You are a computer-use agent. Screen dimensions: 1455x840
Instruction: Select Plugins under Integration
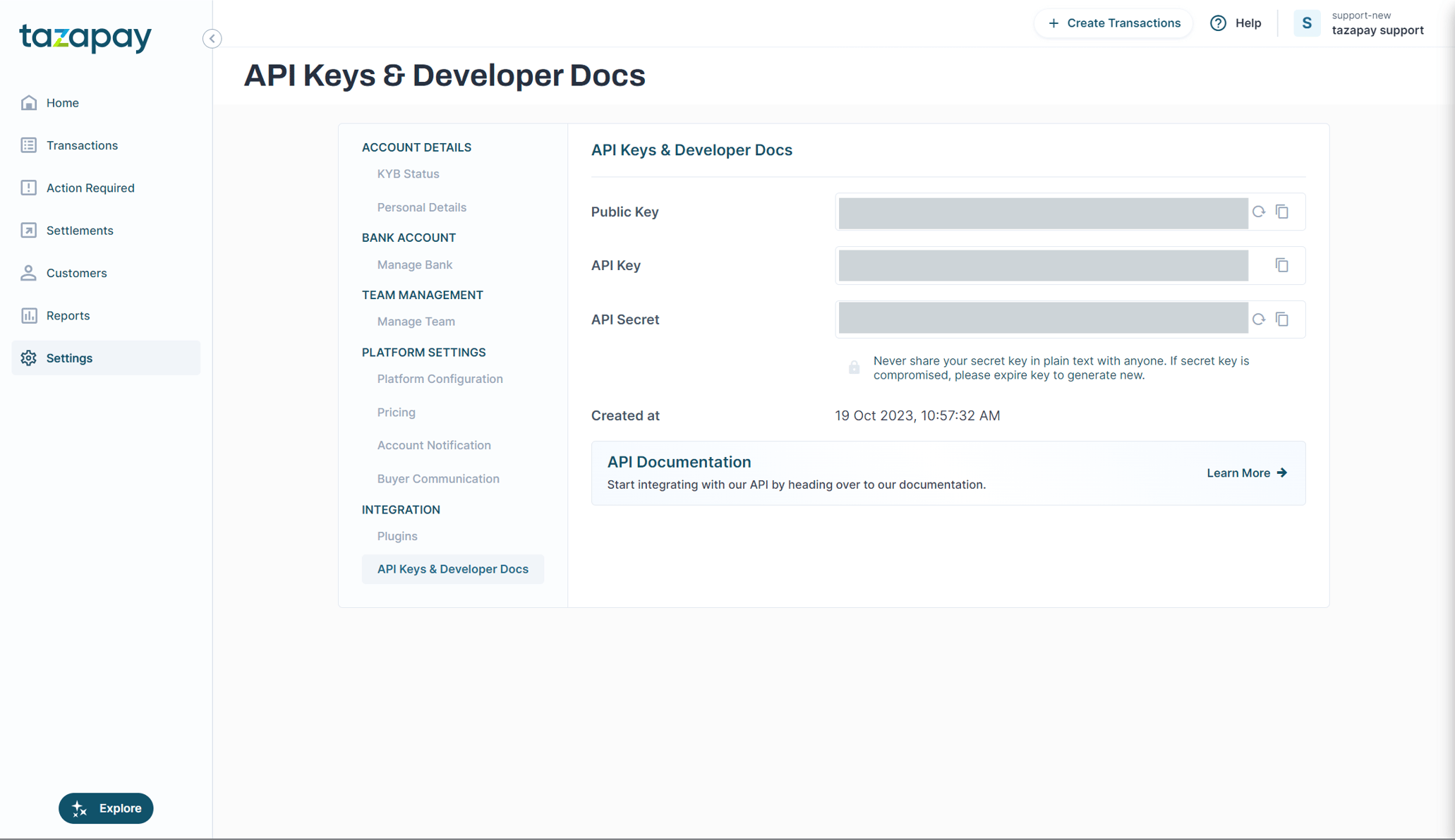pos(397,536)
